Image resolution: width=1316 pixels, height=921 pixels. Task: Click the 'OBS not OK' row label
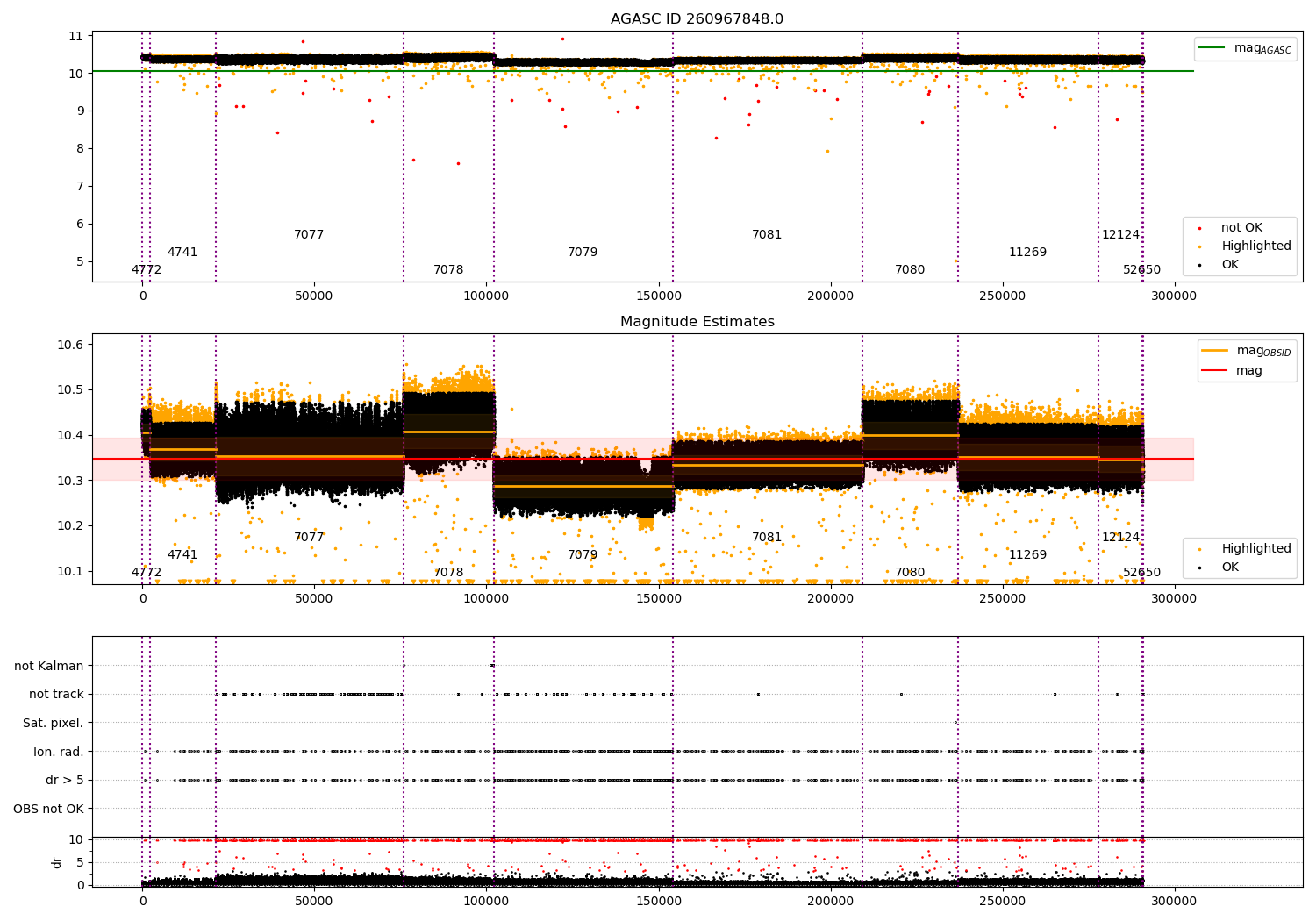tap(49, 809)
